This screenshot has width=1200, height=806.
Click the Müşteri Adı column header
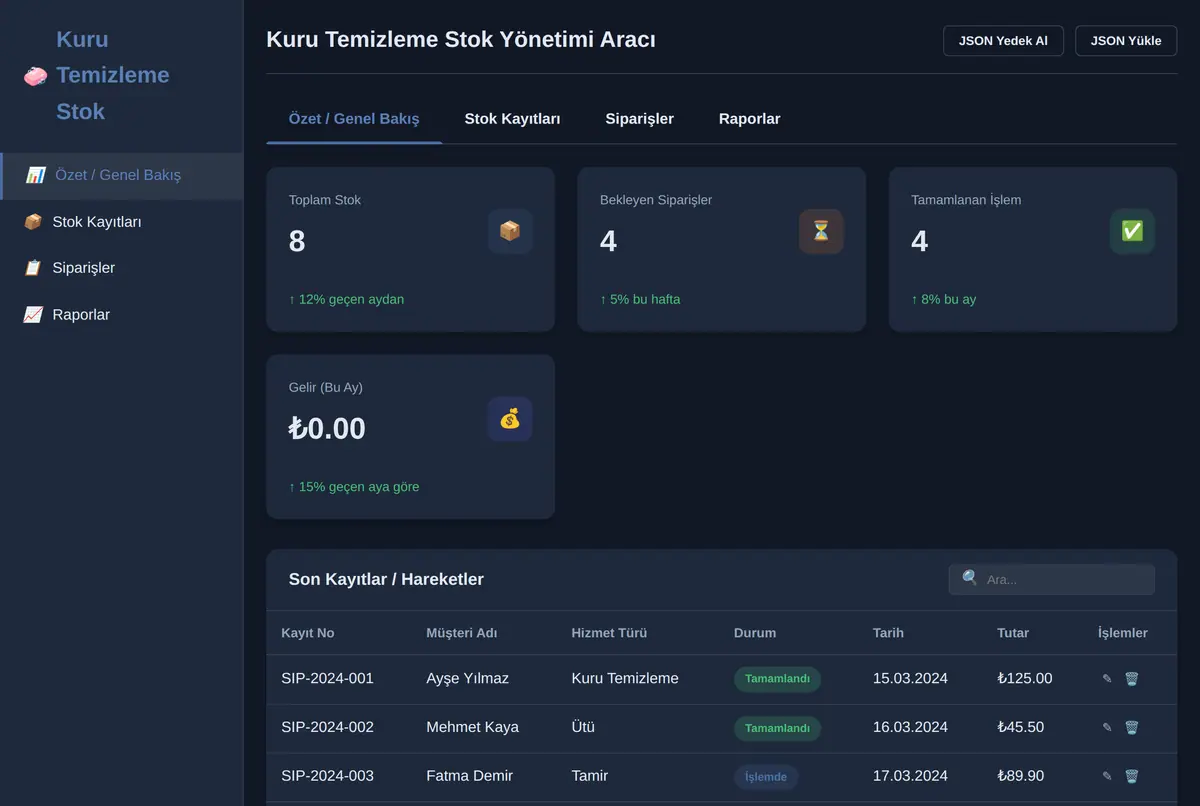(x=462, y=633)
